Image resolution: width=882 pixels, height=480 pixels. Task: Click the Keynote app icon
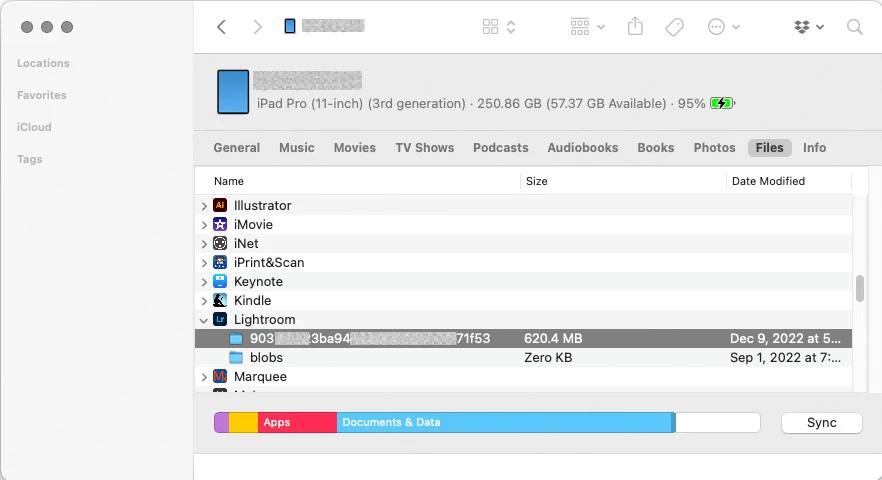(220, 281)
